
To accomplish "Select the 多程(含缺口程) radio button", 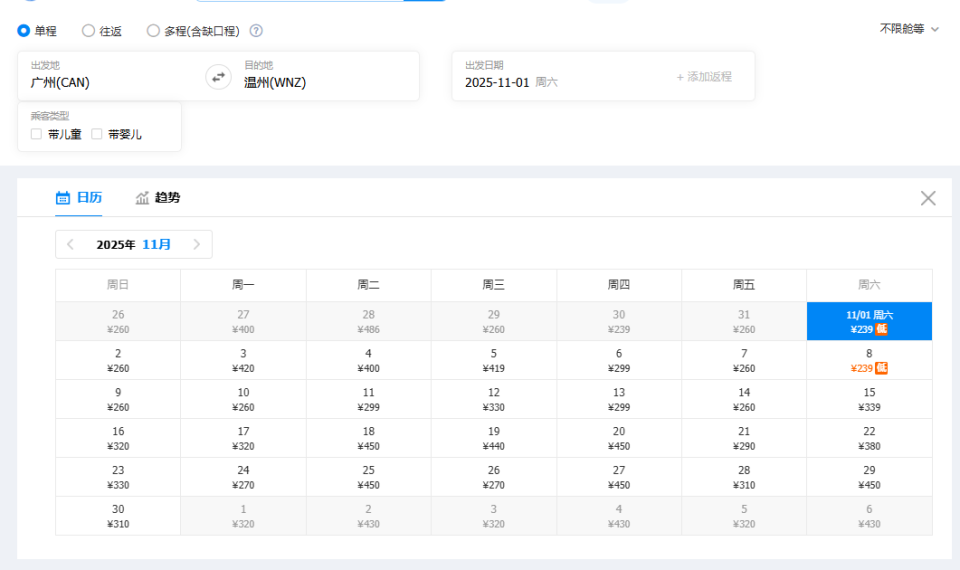I will coord(153,31).
